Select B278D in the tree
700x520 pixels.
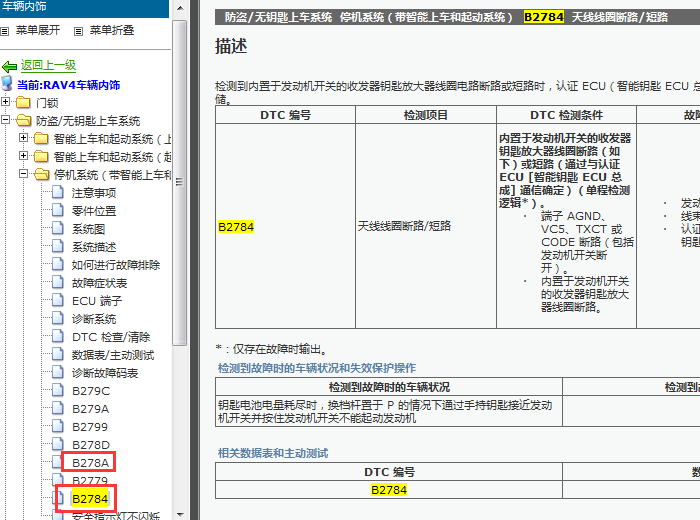point(91,445)
